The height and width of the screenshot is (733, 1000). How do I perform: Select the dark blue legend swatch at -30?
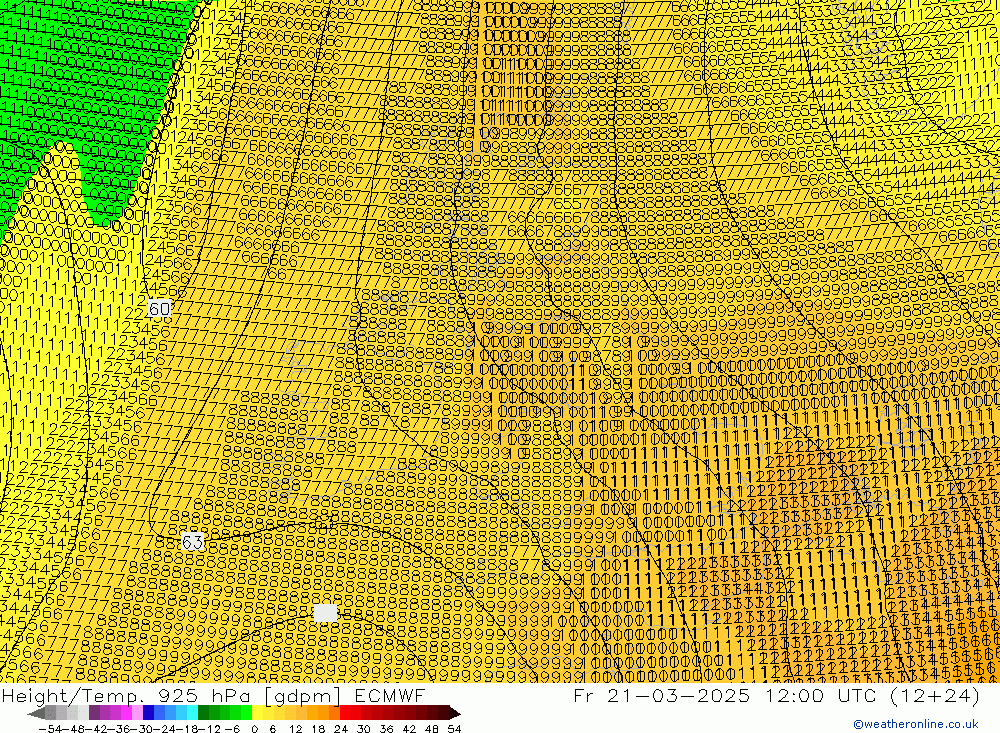coord(149,713)
